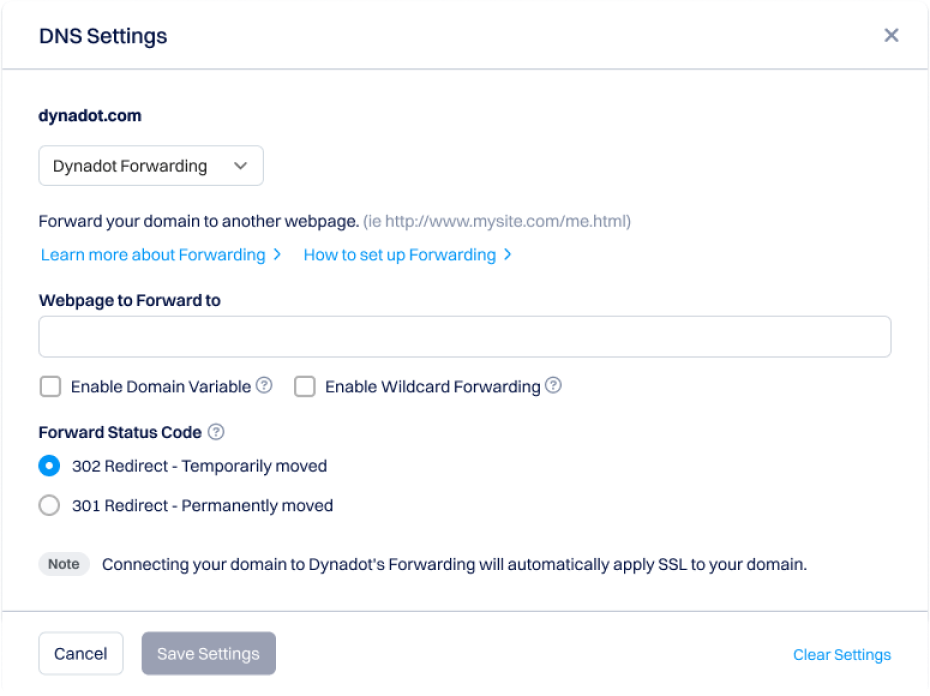Click the help icon beside Enable Wildcard Forwarding
Viewport: 930px width, 696px height.
pyautogui.click(x=553, y=385)
